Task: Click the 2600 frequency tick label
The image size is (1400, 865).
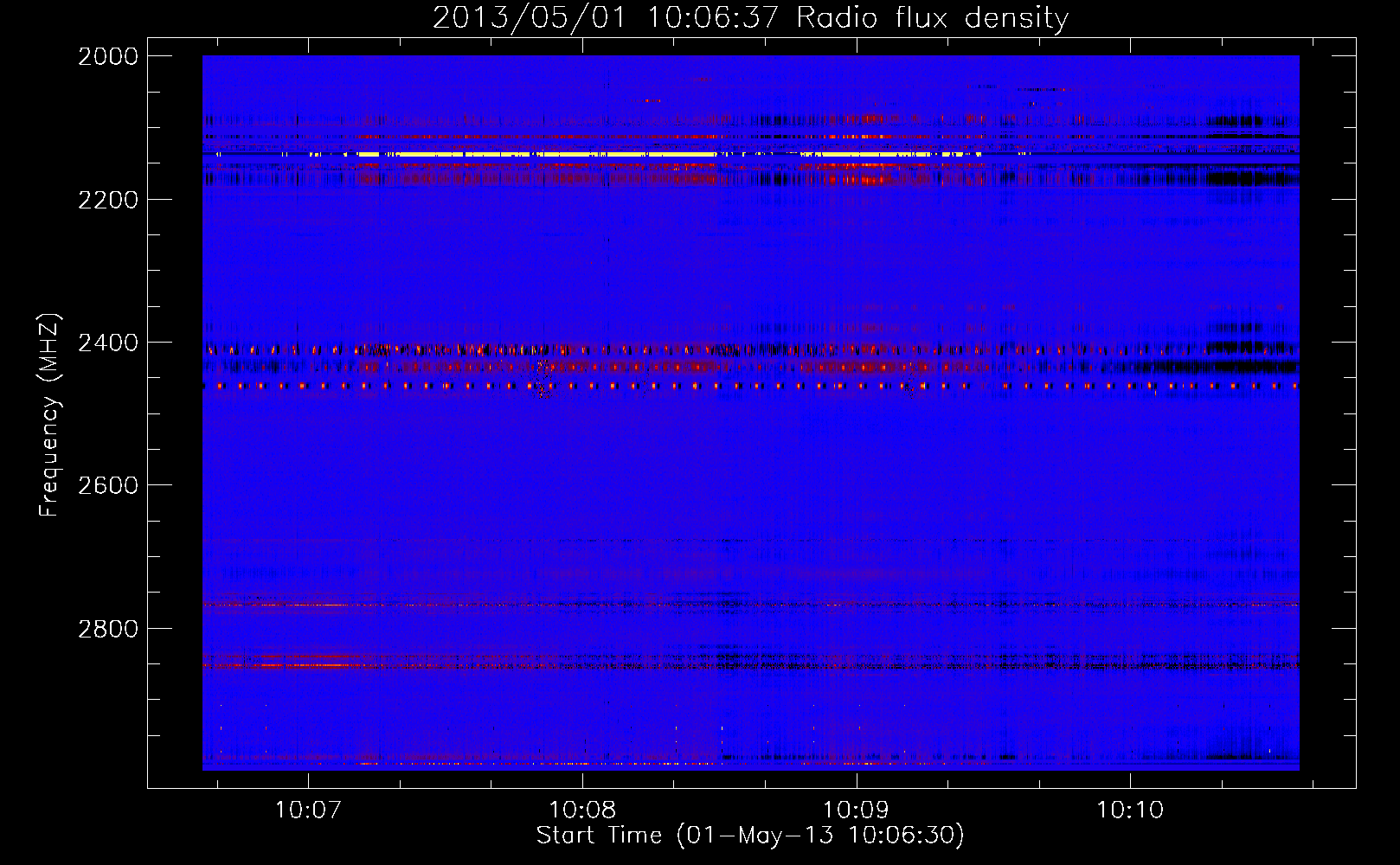Action: (x=108, y=485)
